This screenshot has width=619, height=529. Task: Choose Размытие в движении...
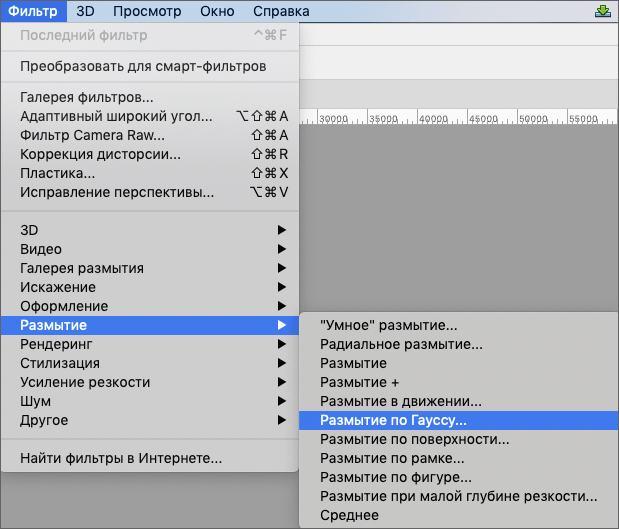pos(459,401)
